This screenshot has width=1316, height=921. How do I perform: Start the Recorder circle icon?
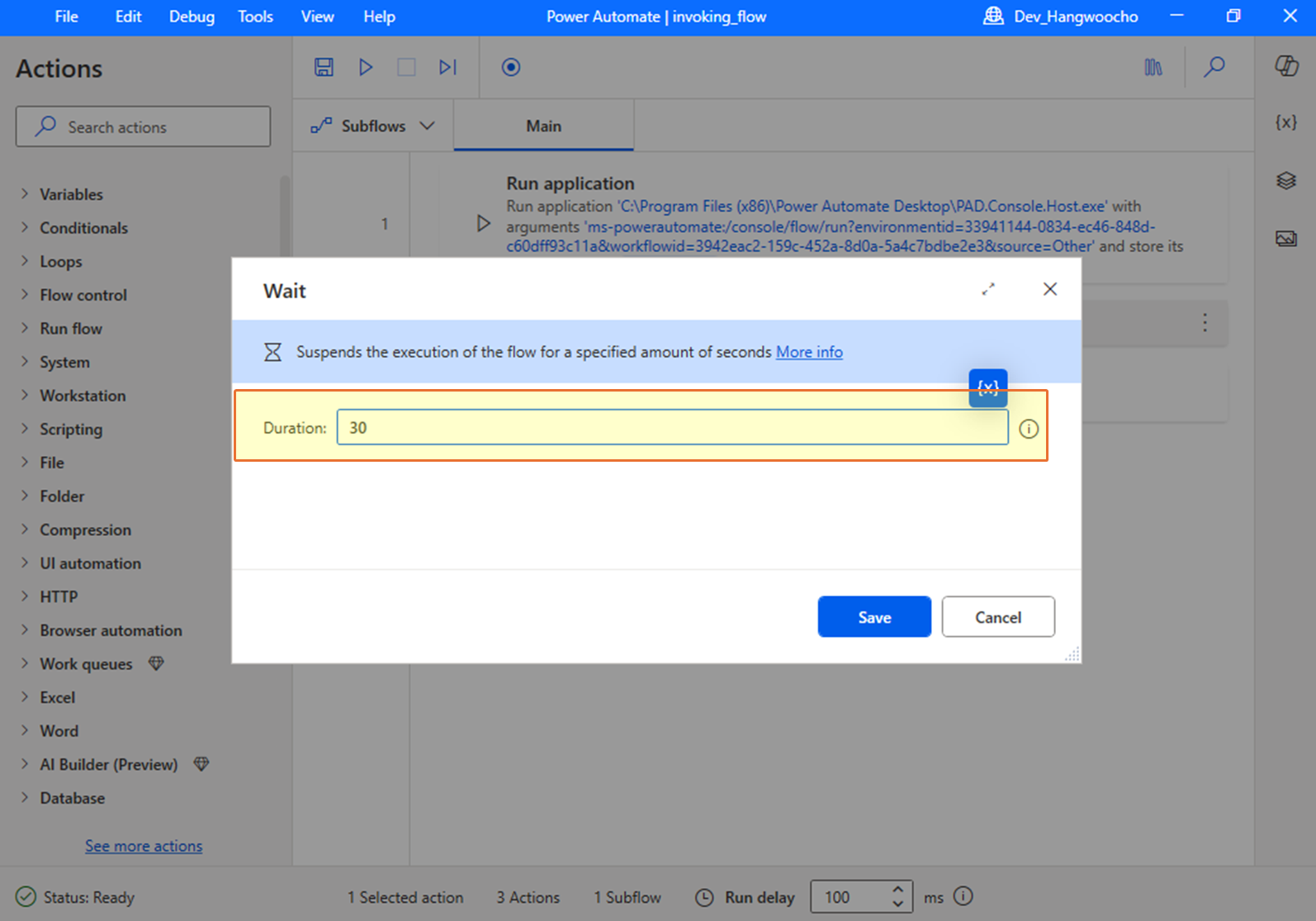click(x=511, y=67)
